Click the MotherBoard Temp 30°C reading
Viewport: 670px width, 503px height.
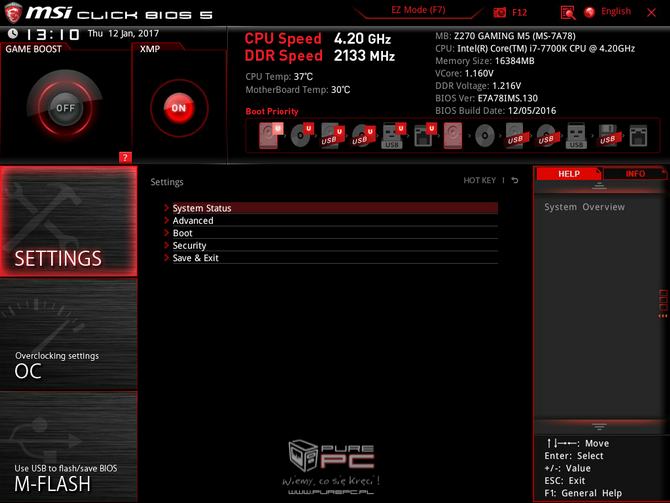tap(297, 90)
